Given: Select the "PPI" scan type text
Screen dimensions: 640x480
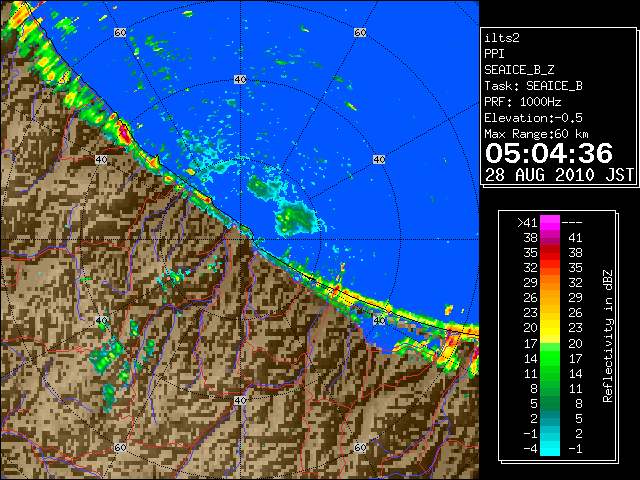Looking at the screenshot, I should coord(494,54).
